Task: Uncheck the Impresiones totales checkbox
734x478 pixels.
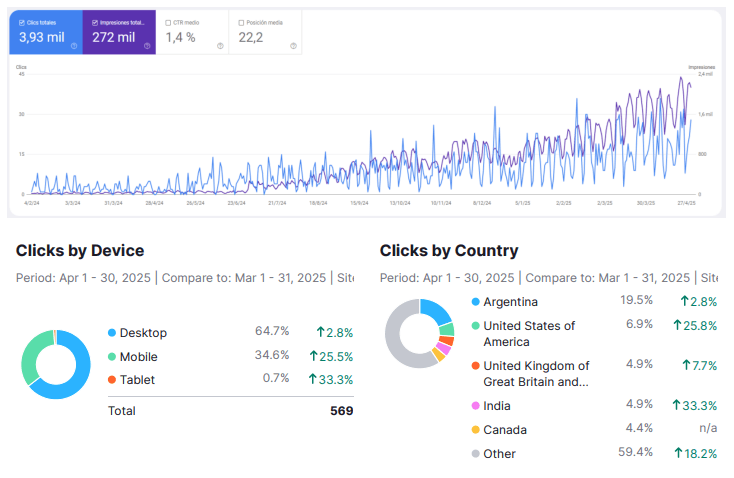Action: [x=93, y=21]
